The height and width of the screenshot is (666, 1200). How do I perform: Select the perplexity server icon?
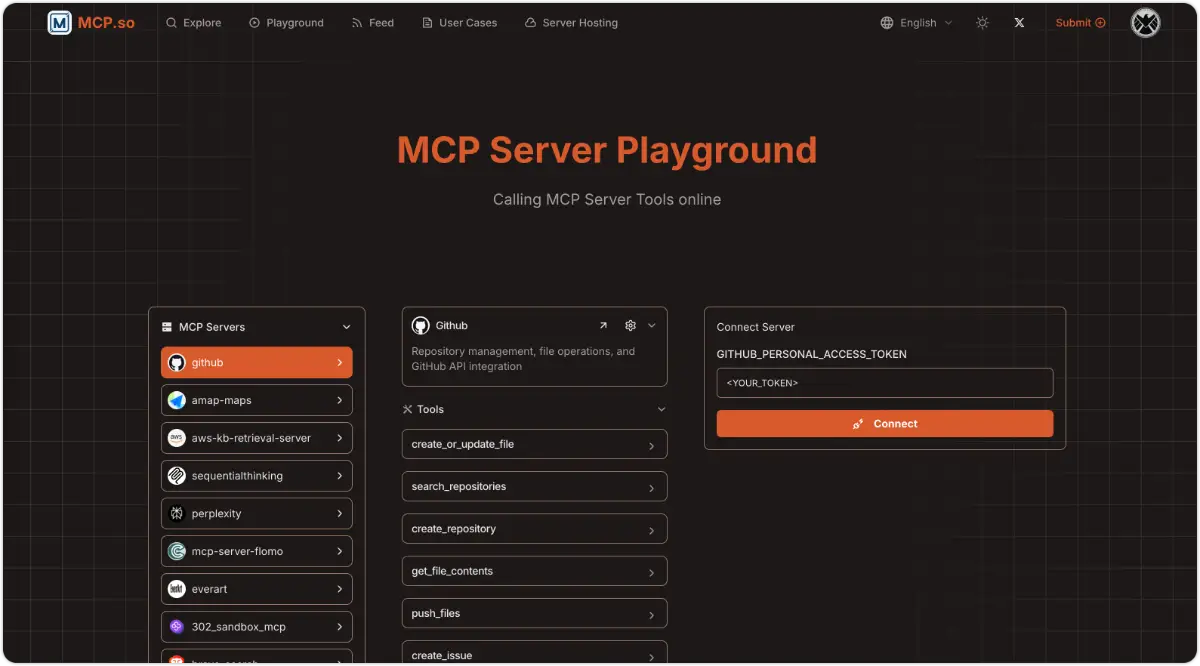(x=177, y=513)
